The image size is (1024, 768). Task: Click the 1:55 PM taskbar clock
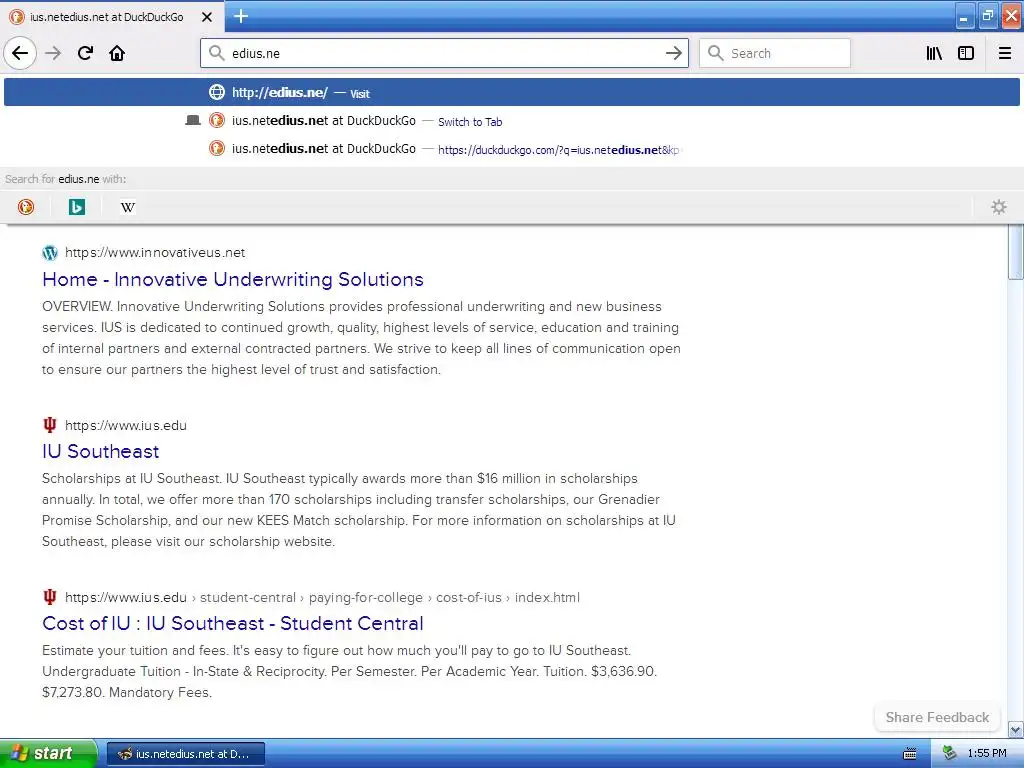coord(986,754)
